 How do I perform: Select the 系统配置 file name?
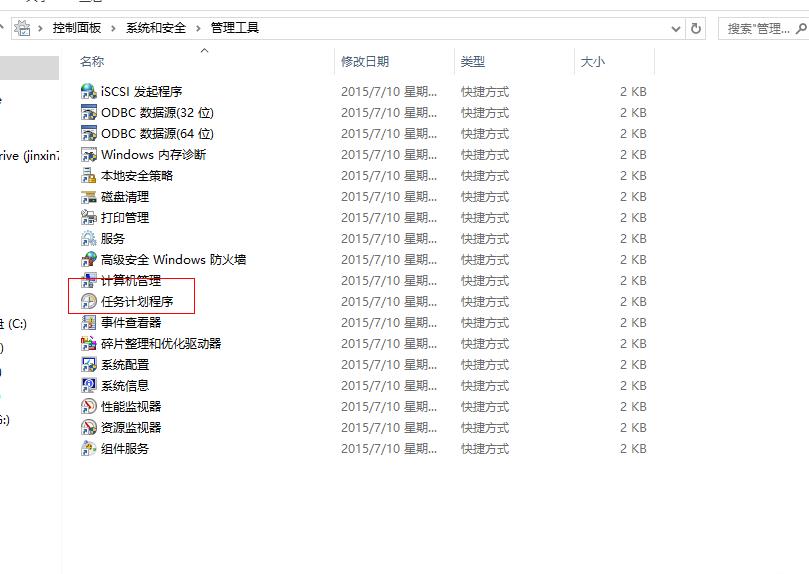point(125,365)
